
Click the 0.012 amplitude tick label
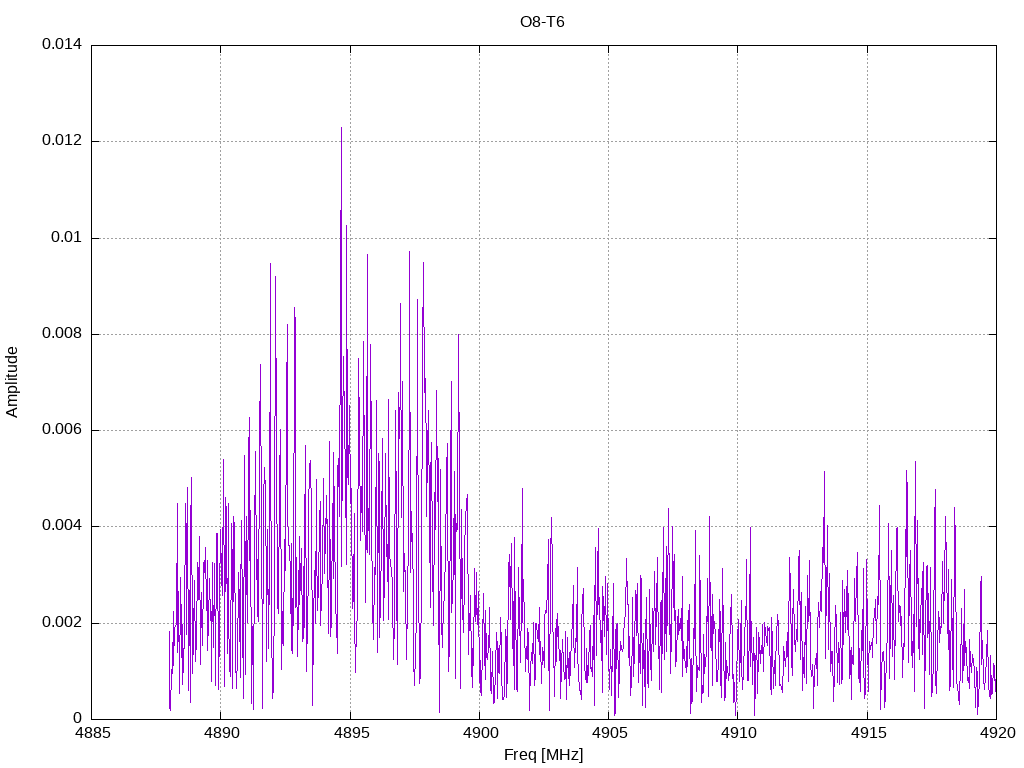point(61,141)
